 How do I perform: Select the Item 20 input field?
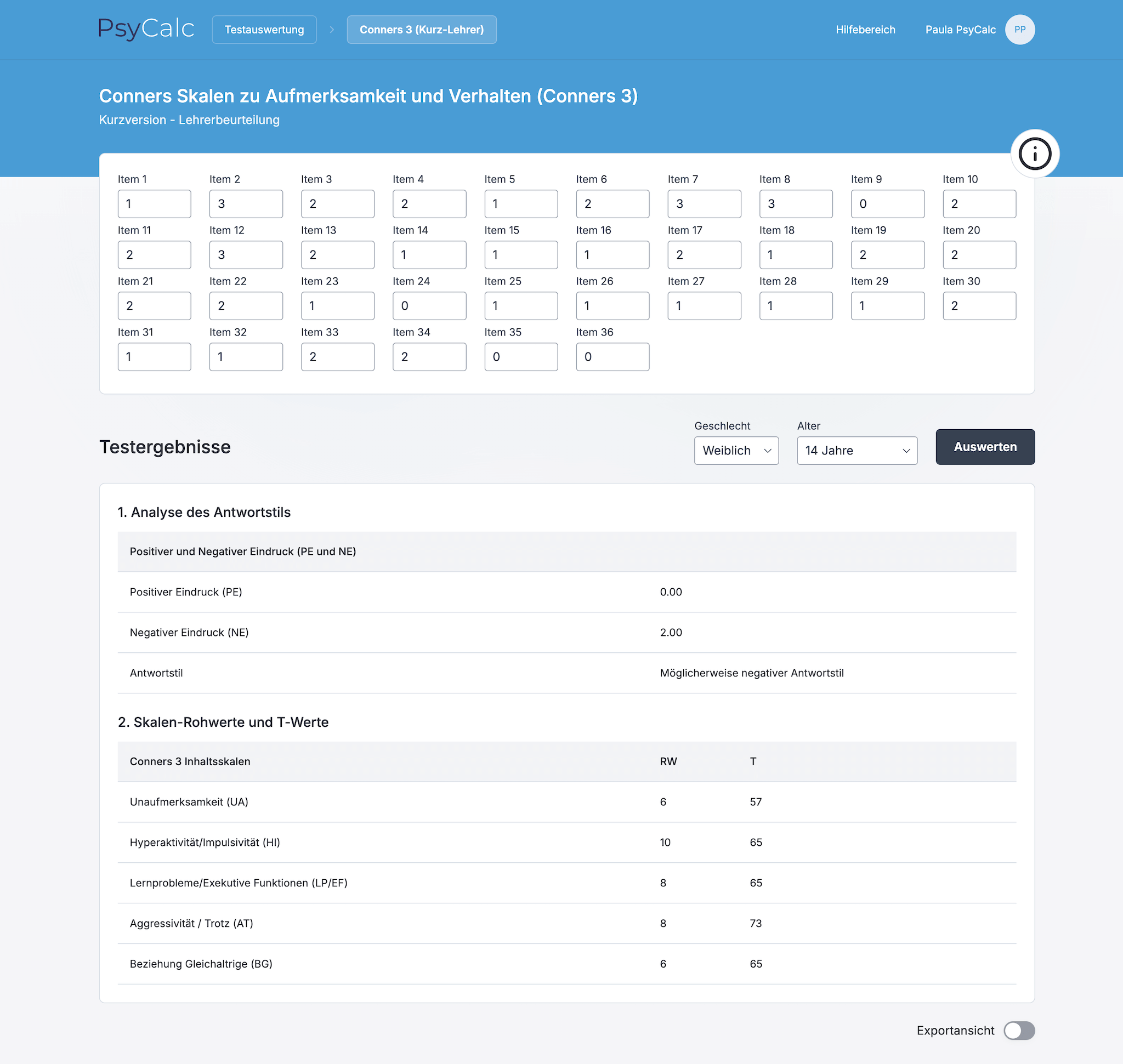pos(979,255)
